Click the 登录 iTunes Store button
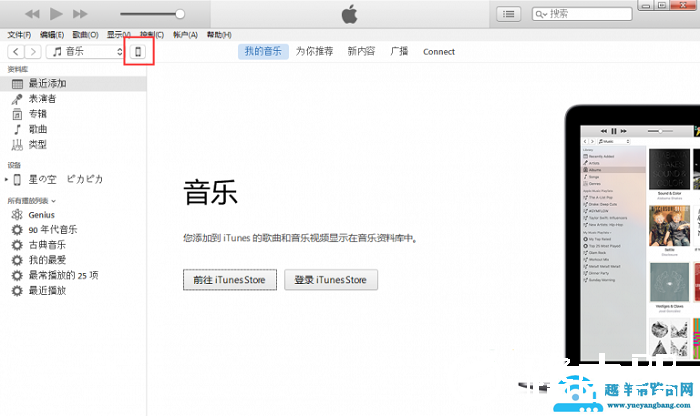700x416 pixels. tap(331, 280)
